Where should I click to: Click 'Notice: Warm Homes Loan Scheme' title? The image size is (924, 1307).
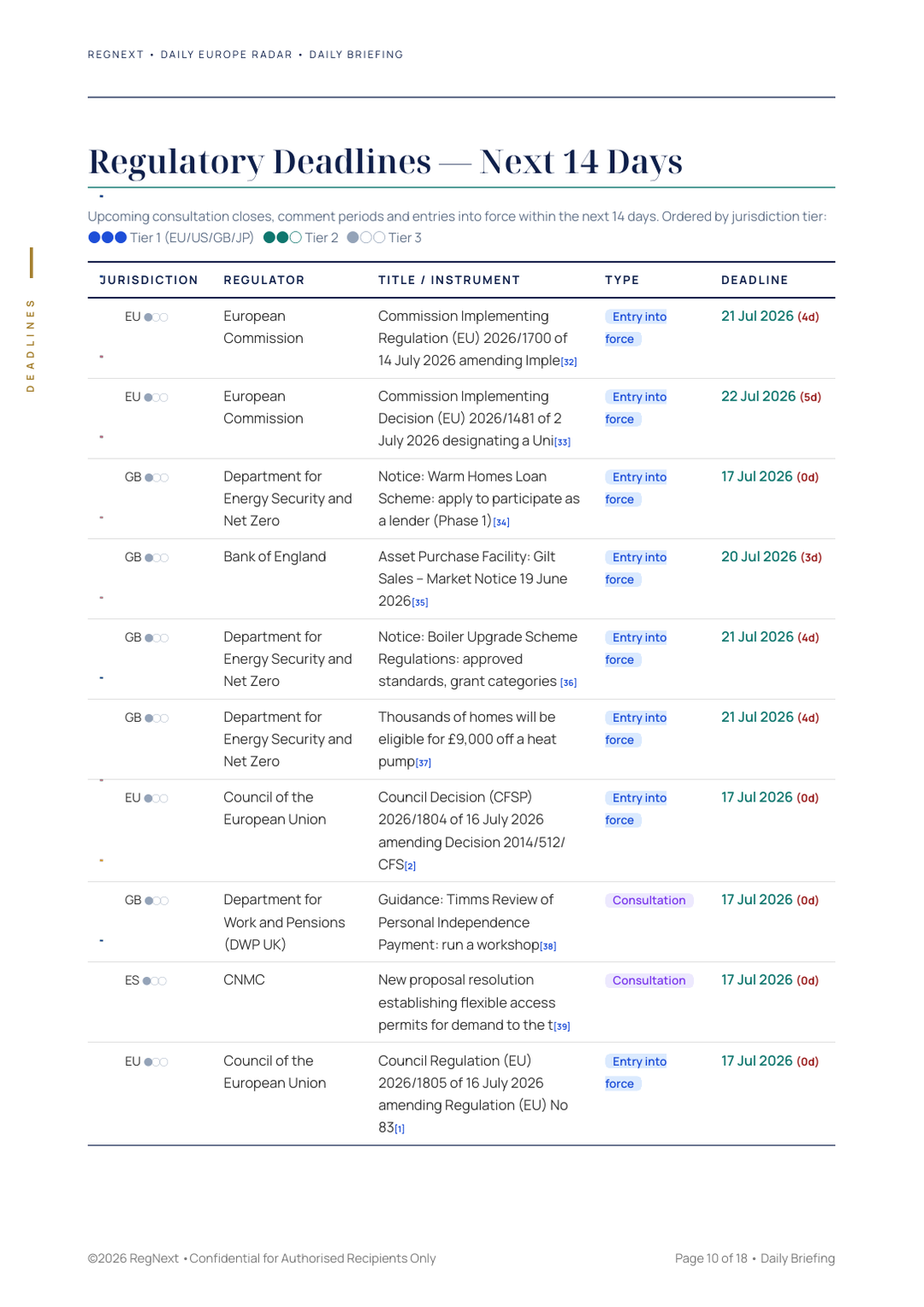(479, 499)
